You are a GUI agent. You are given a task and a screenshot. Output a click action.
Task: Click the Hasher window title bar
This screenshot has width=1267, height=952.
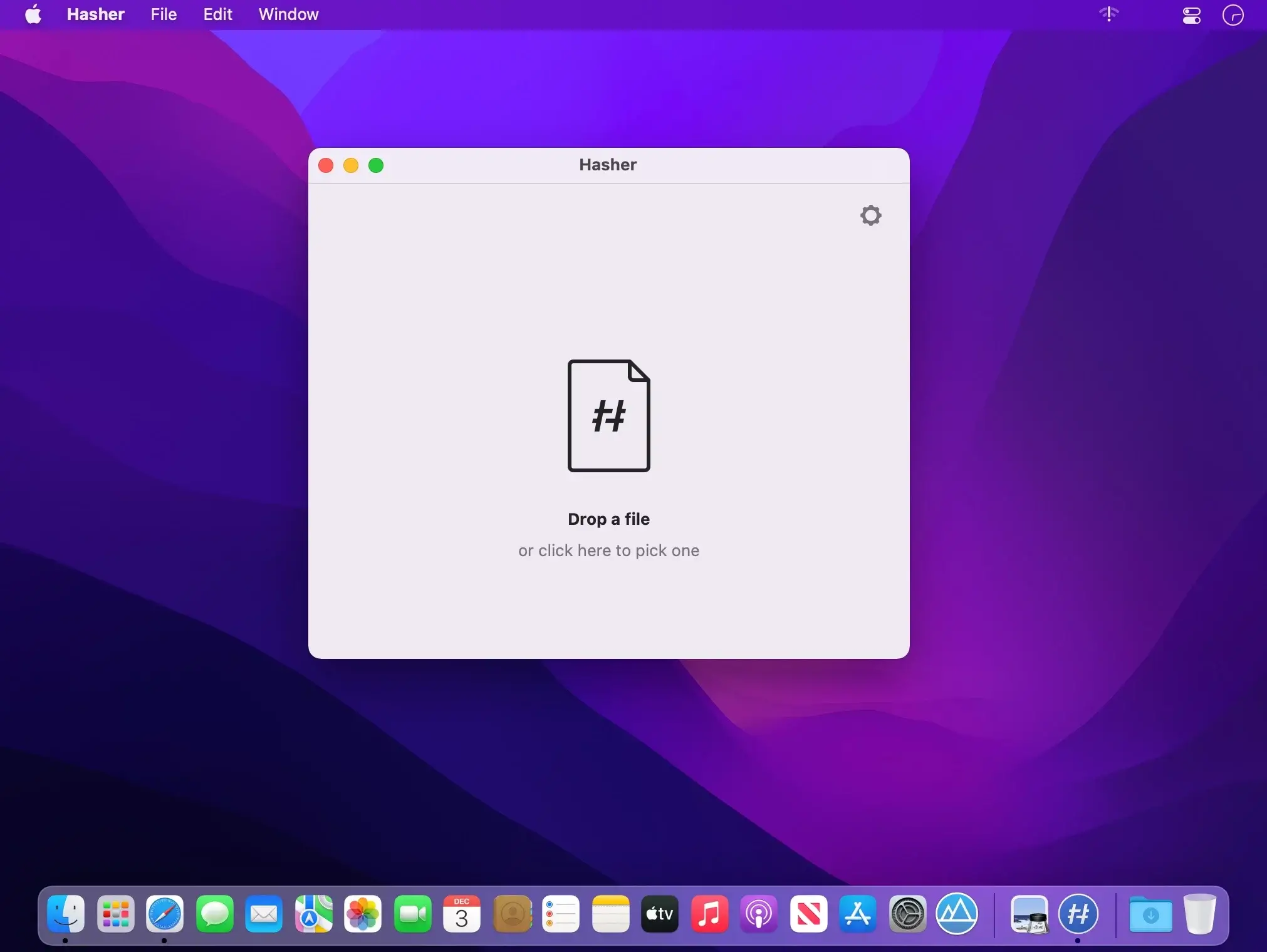click(x=608, y=165)
